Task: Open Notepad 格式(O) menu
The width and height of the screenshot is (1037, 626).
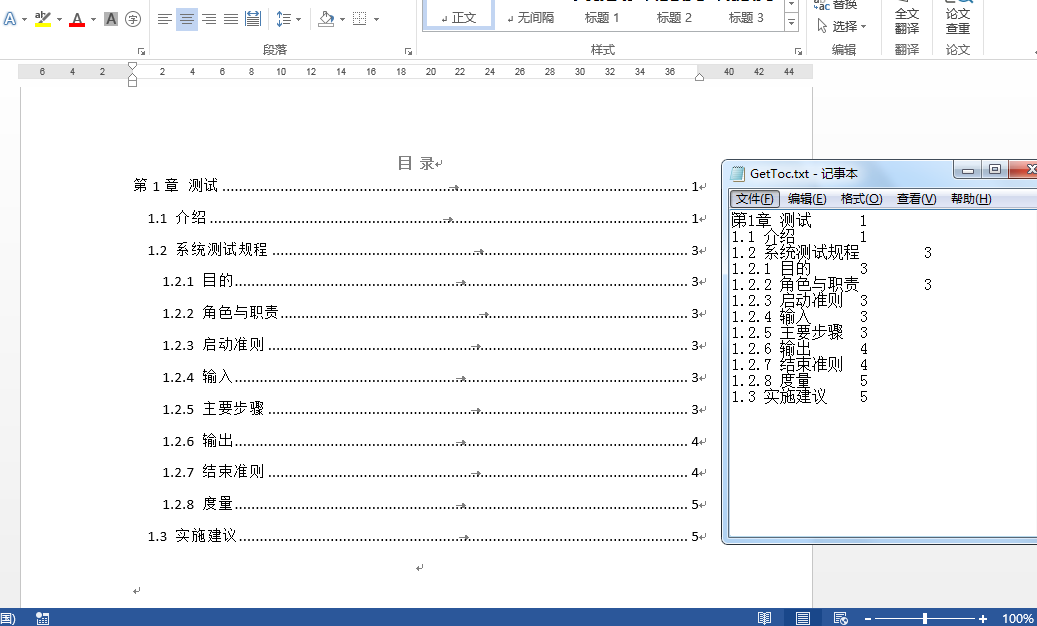Action: (x=862, y=199)
